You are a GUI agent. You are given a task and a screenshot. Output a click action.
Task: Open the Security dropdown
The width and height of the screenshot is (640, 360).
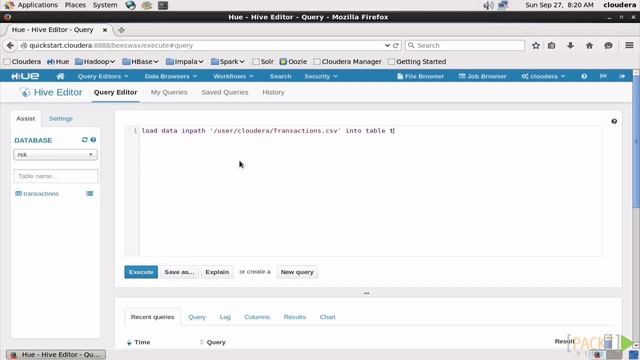coord(321,76)
